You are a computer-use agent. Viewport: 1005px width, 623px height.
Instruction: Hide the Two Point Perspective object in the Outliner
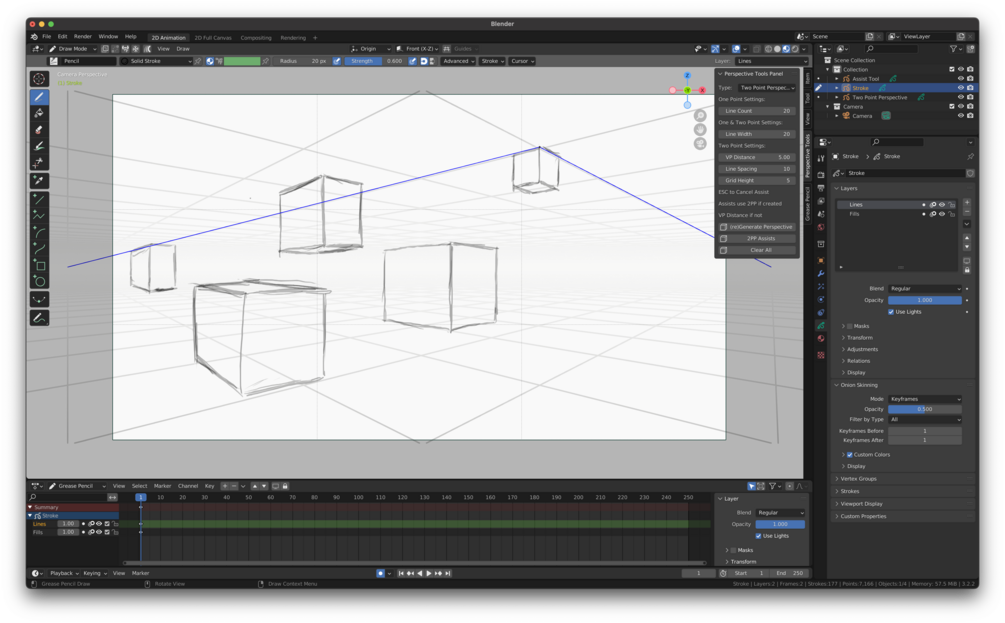[960, 97]
